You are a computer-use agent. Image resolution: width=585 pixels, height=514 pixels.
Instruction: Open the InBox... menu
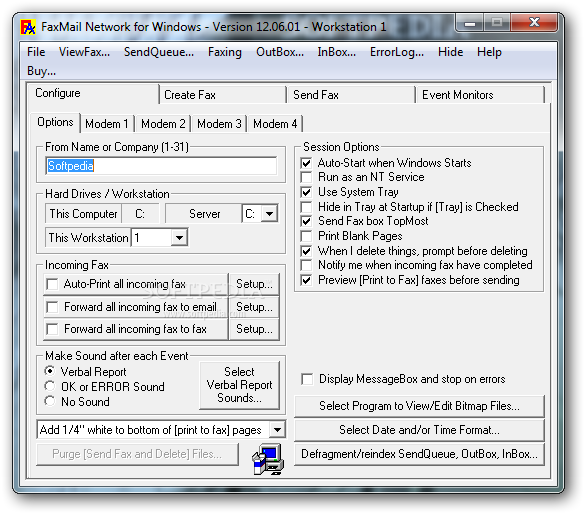click(x=337, y=52)
